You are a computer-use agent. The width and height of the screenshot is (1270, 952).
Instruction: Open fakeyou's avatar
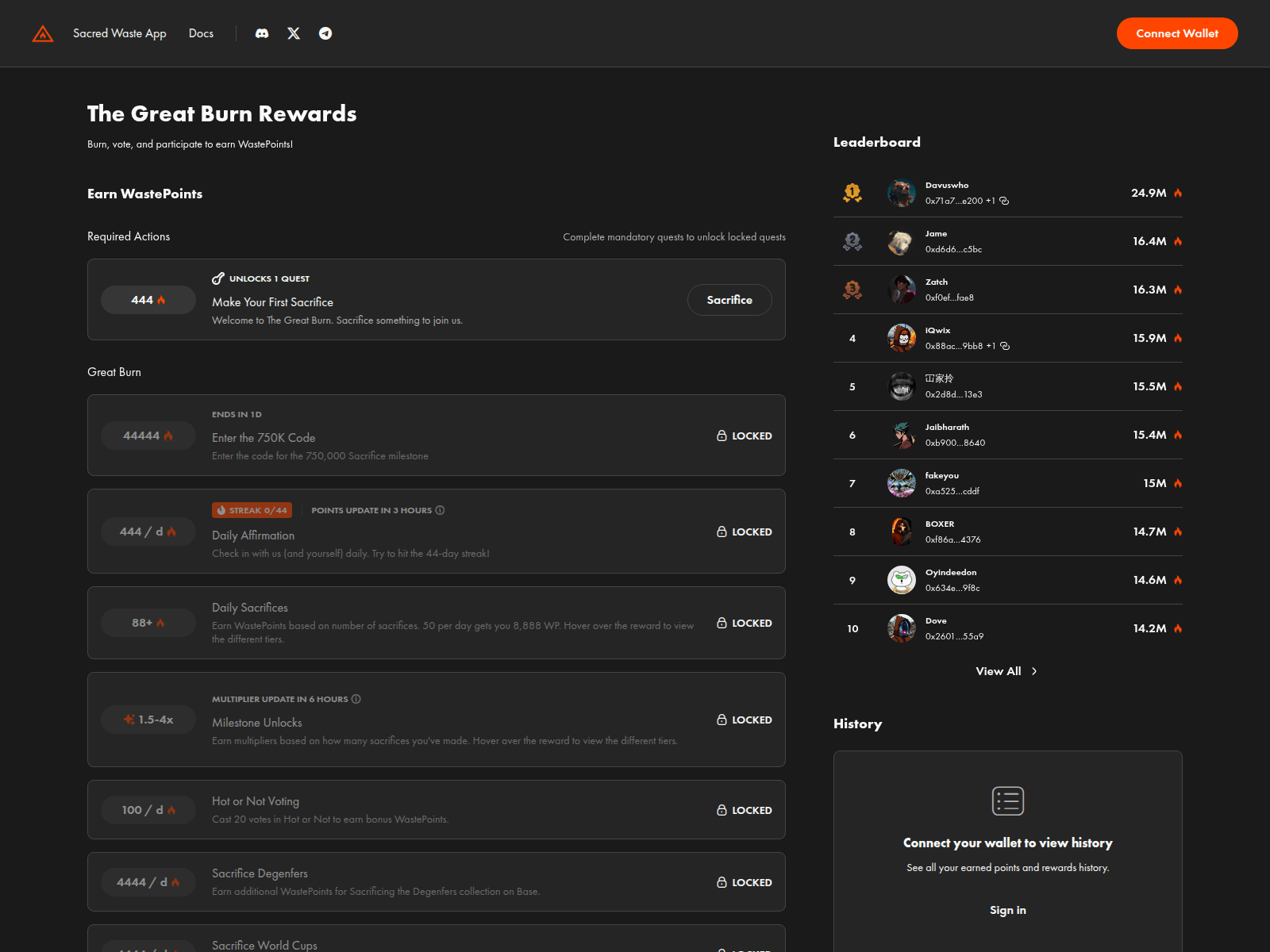[x=902, y=483]
